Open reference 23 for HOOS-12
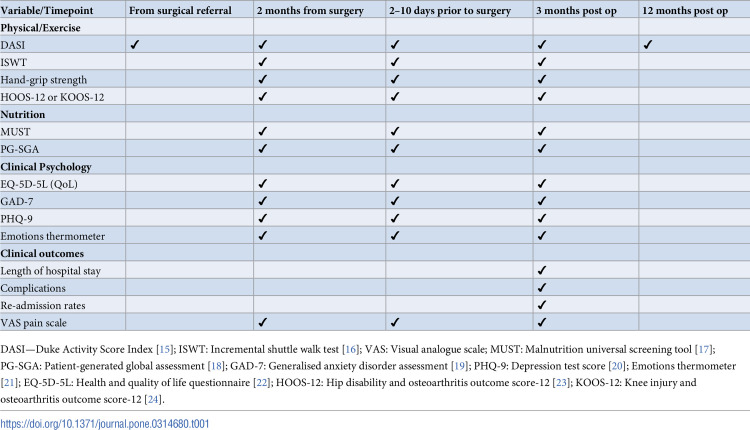The width and height of the screenshot is (750, 430). click(x=561, y=383)
